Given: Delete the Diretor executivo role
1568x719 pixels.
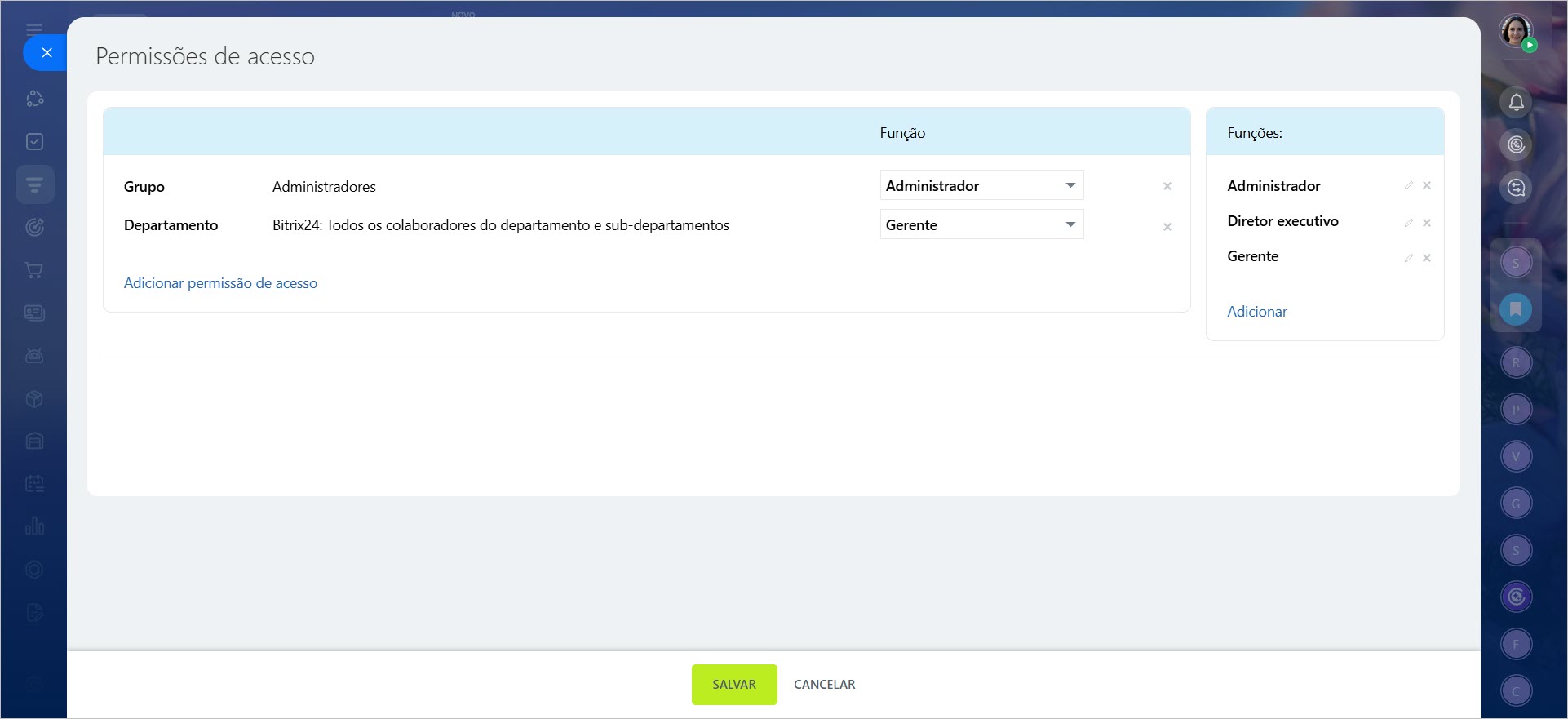Looking at the screenshot, I should point(1427,223).
